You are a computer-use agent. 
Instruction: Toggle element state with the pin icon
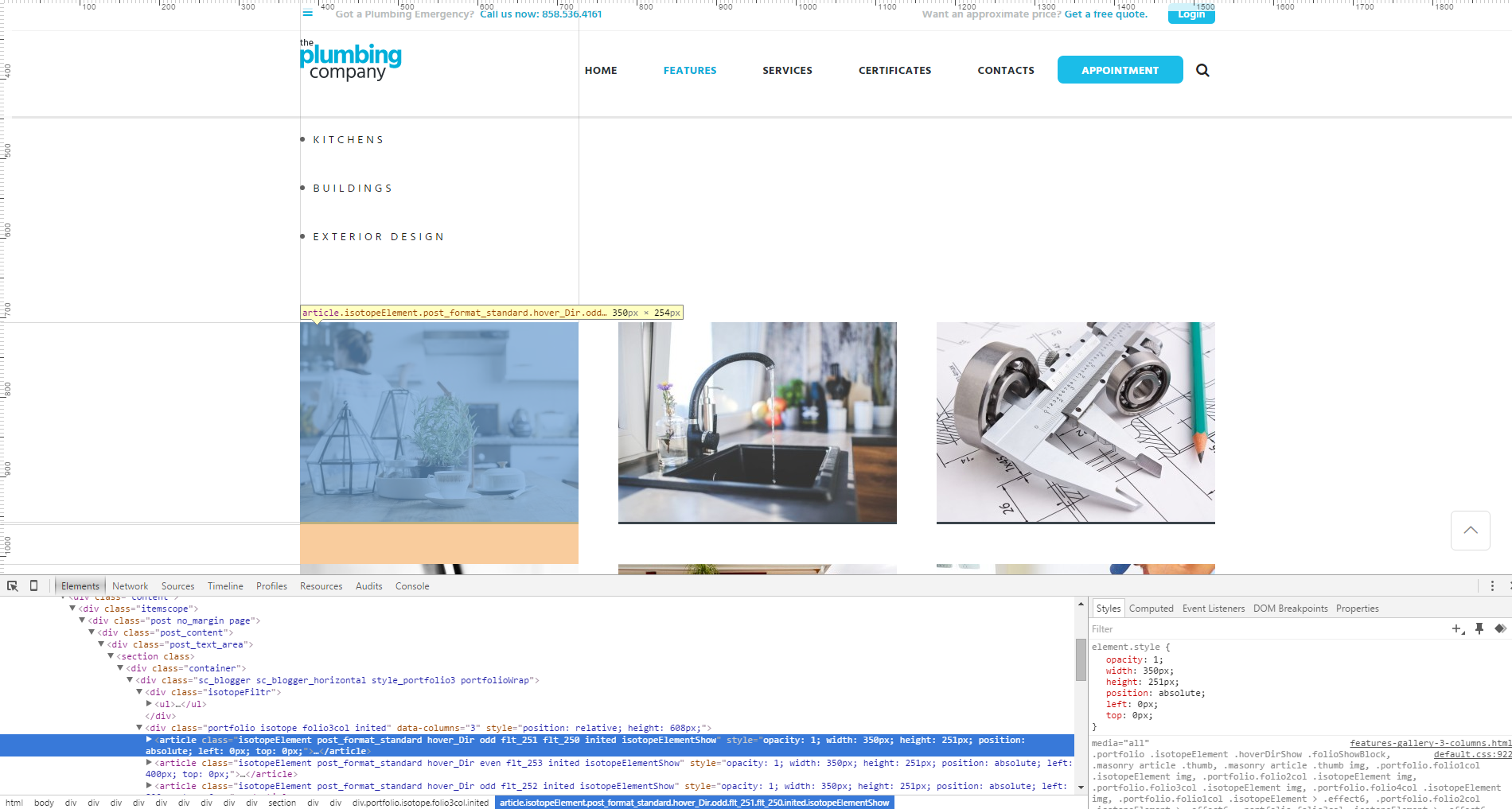1479,628
